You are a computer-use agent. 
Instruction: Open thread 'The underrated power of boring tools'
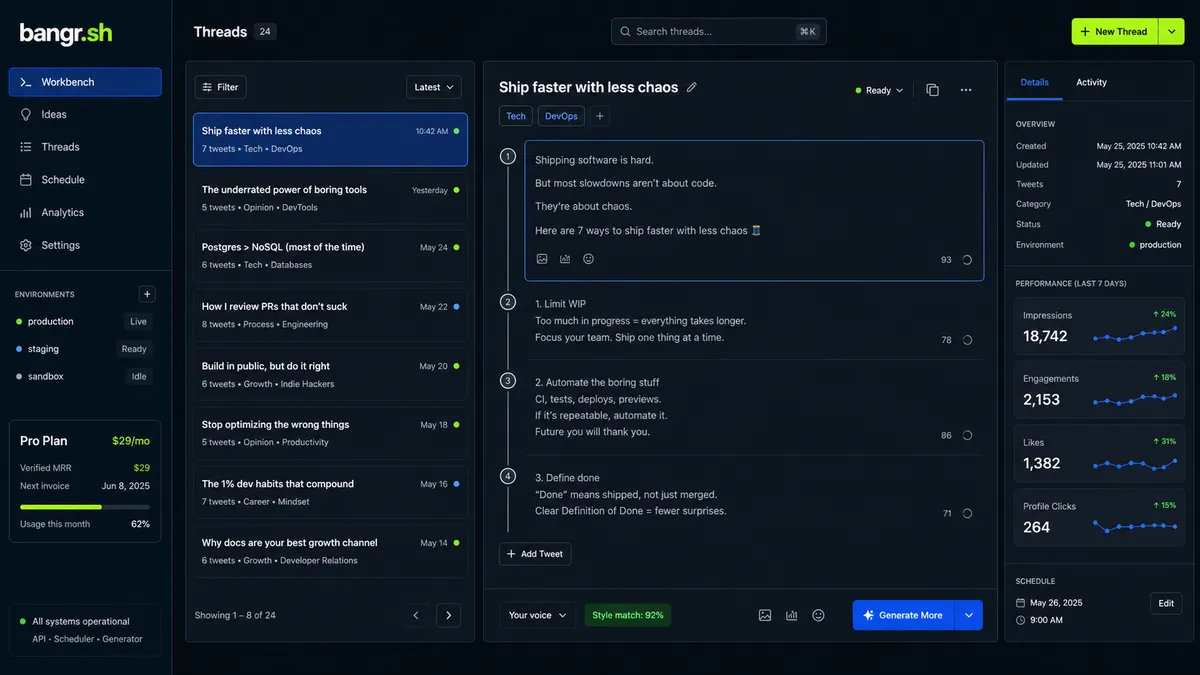coord(330,198)
